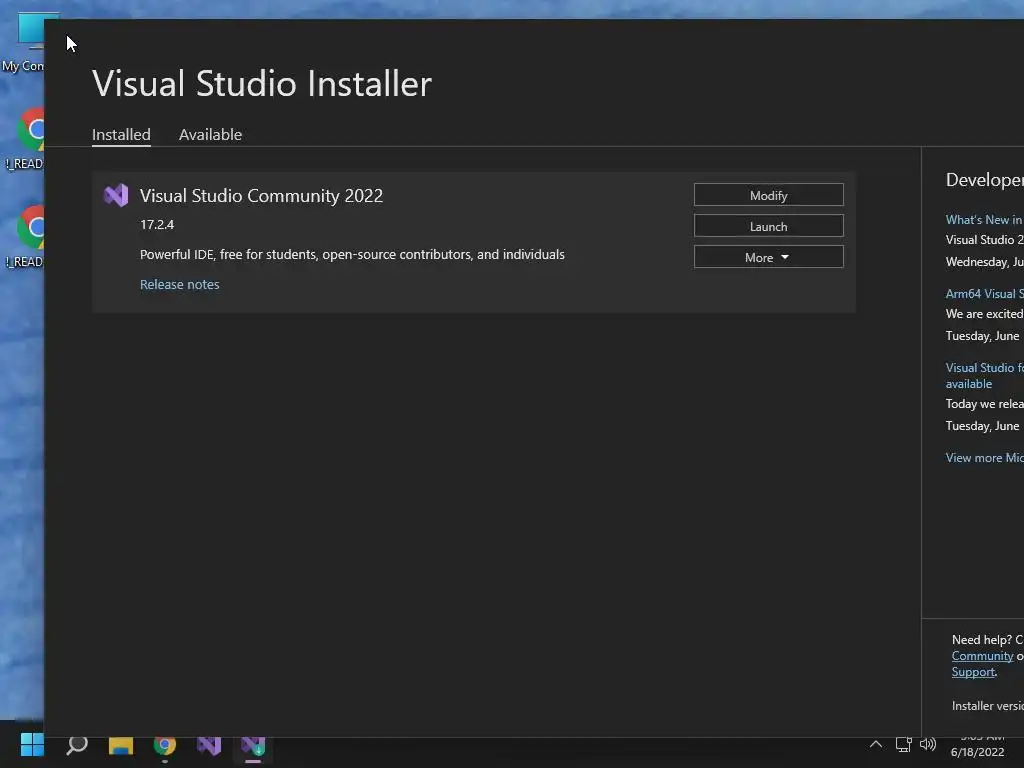Viewport: 1024px width, 768px height.
Task: Click the version number 17.2.4
Action: 157,225
